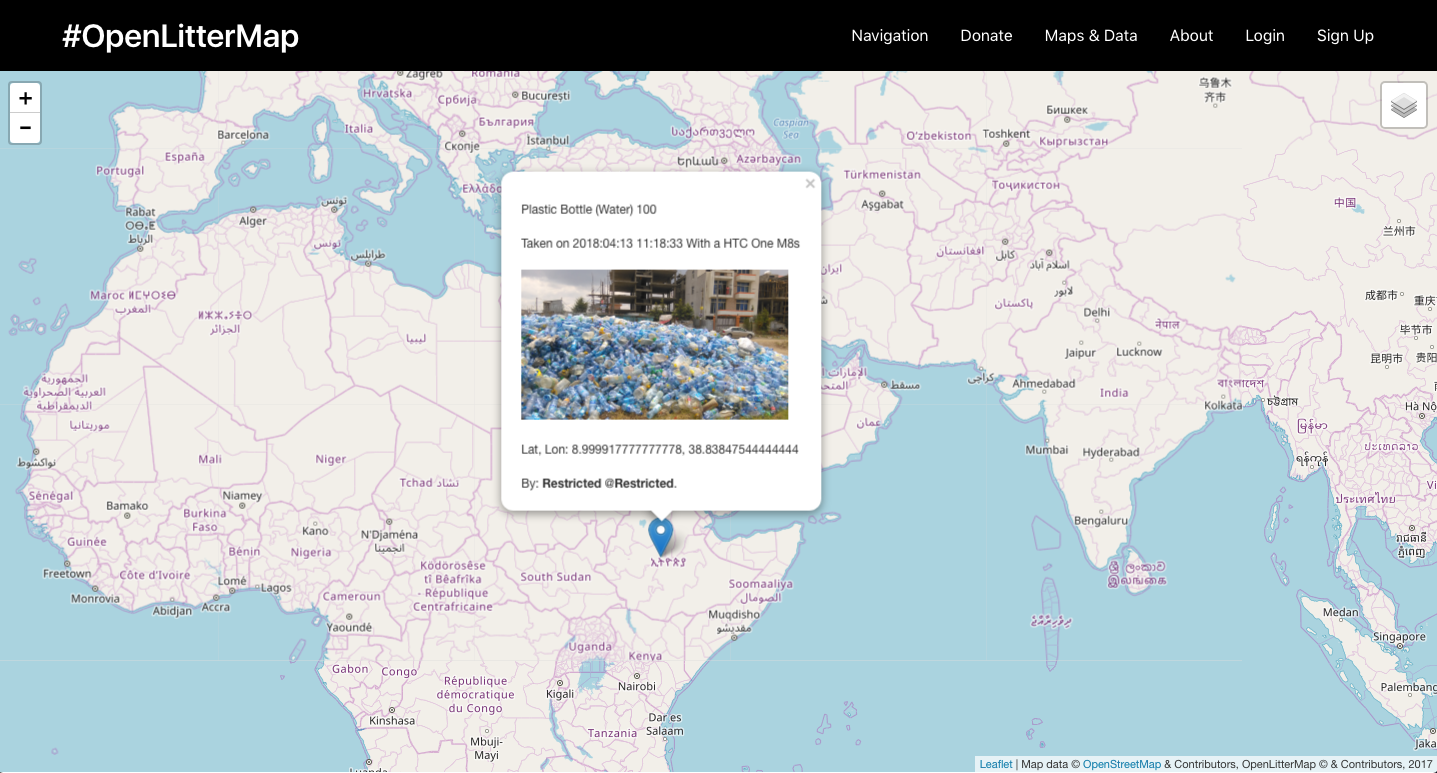Click the Türkmenistan country label
Viewport: 1437px width, 773px height.
tap(882, 174)
